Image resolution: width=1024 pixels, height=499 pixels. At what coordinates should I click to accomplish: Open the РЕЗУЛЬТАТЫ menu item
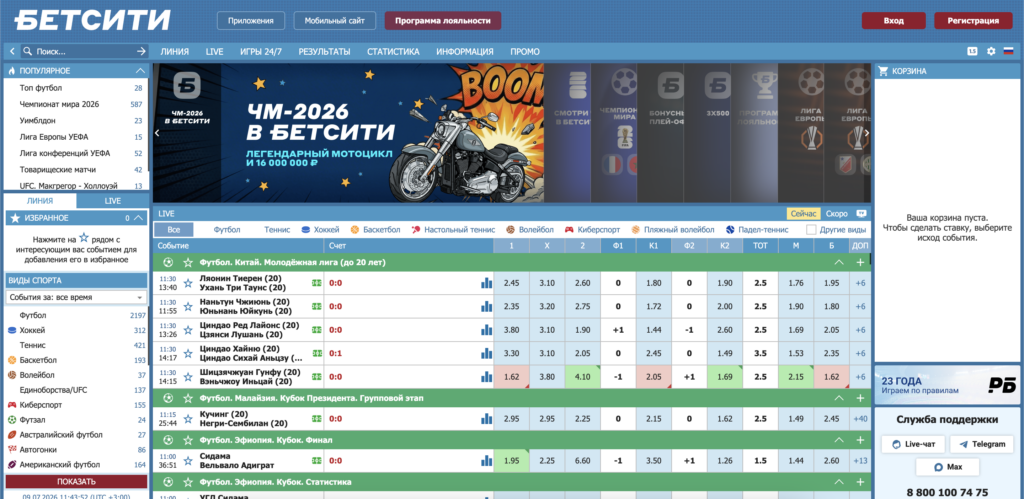coord(324,52)
